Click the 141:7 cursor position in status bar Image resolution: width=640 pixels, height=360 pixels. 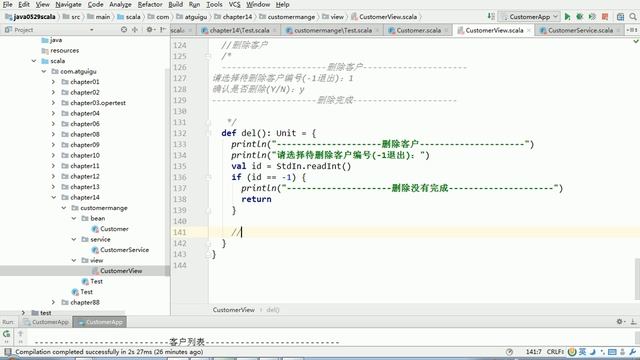(x=533, y=352)
